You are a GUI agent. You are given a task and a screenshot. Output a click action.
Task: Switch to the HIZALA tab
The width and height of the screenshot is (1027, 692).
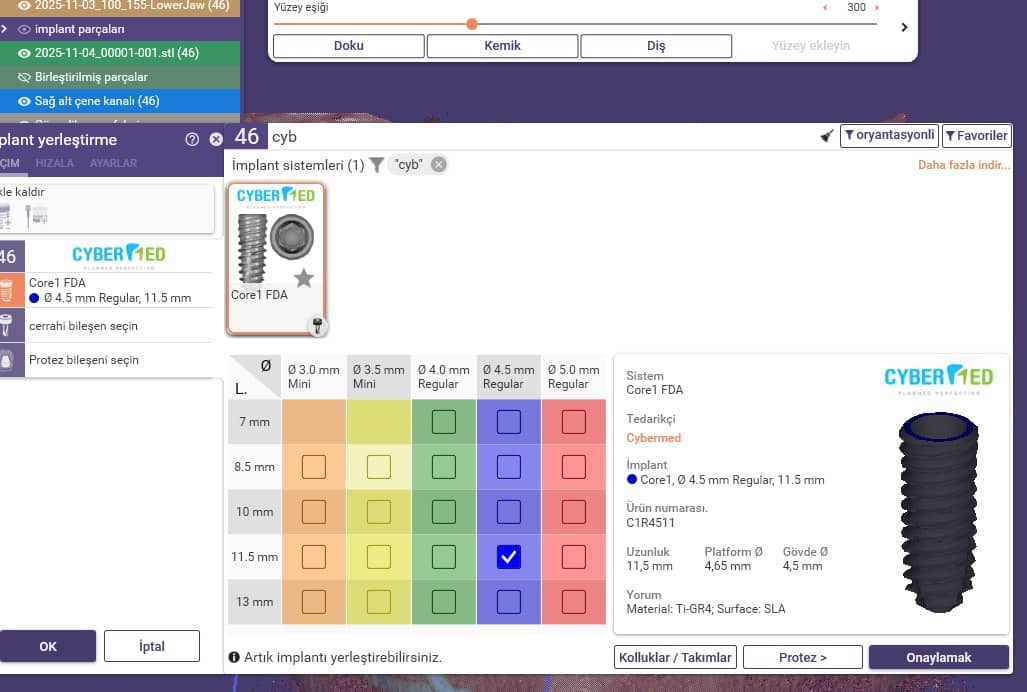point(55,163)
